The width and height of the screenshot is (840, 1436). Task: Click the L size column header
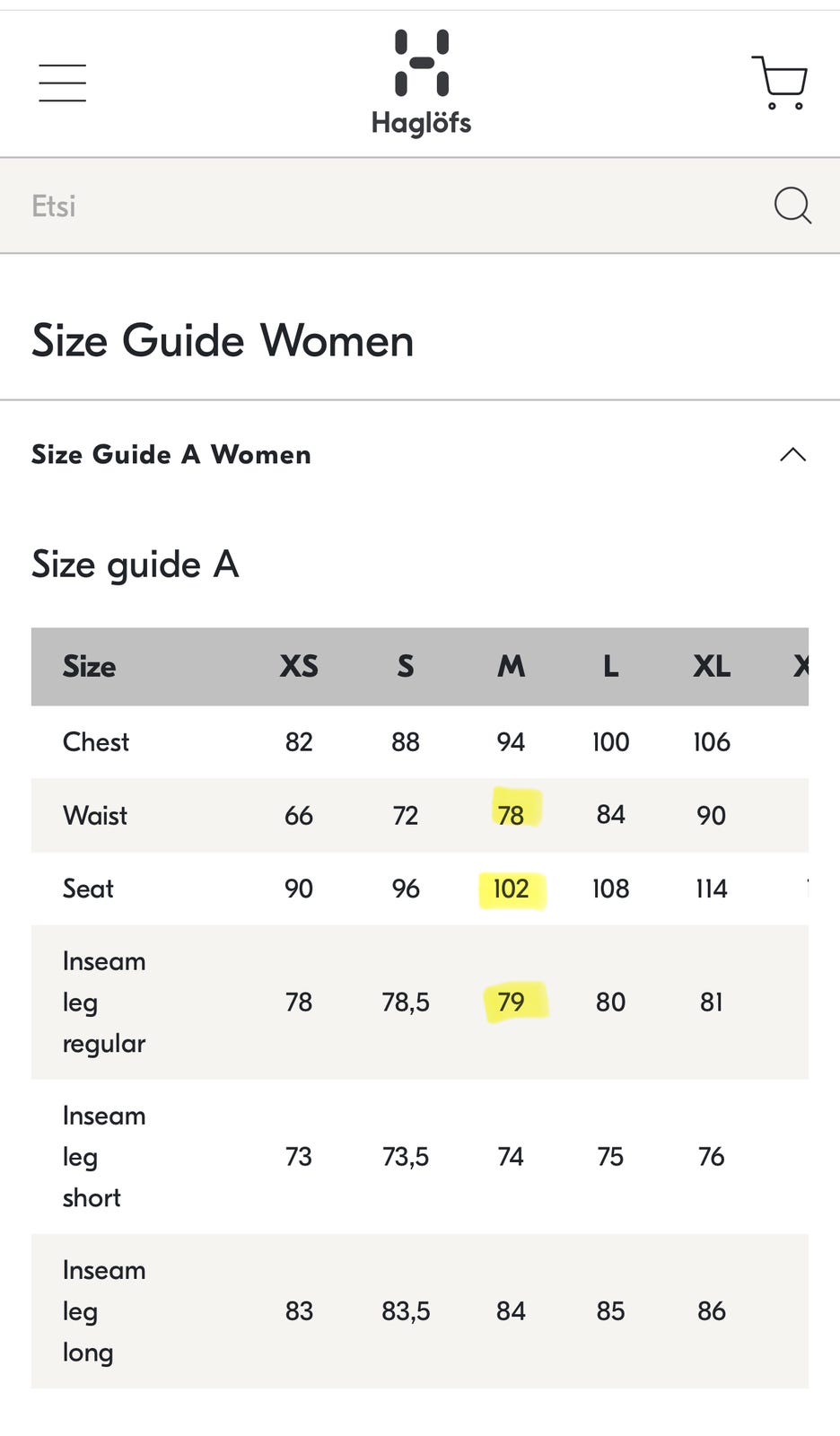pyautogui.click(x=610, y=666)
